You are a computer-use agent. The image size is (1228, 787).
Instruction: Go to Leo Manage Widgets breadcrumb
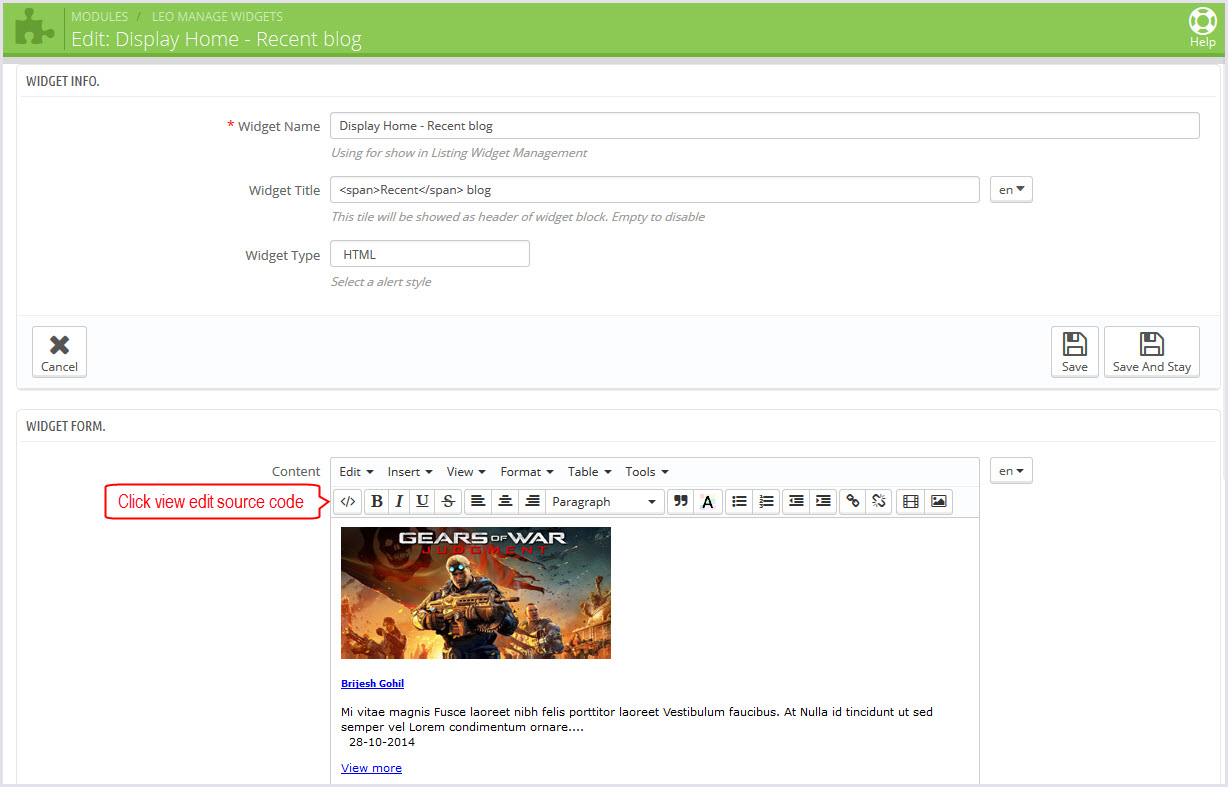pos(217,17)
